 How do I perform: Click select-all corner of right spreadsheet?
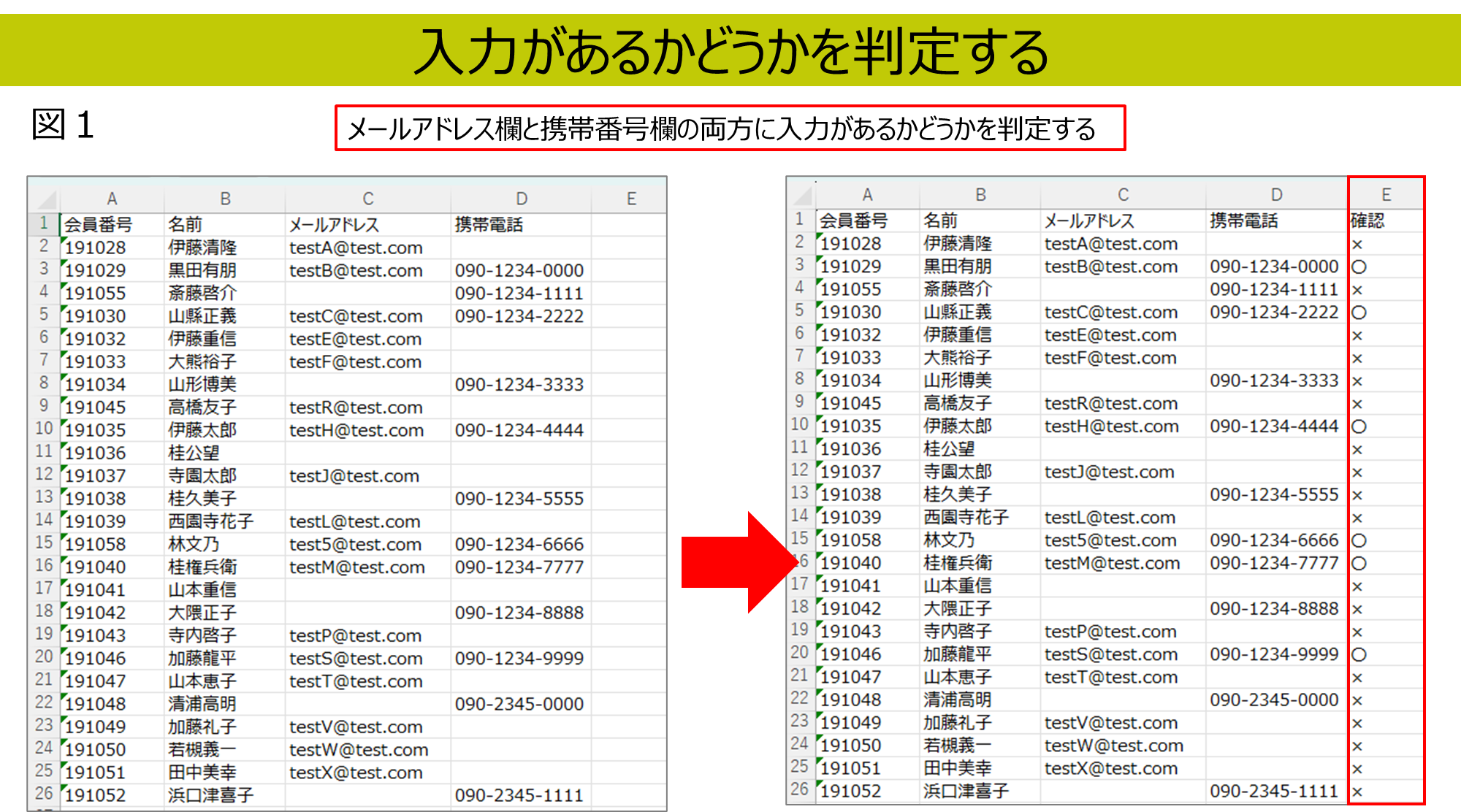(x=801, y=195)
